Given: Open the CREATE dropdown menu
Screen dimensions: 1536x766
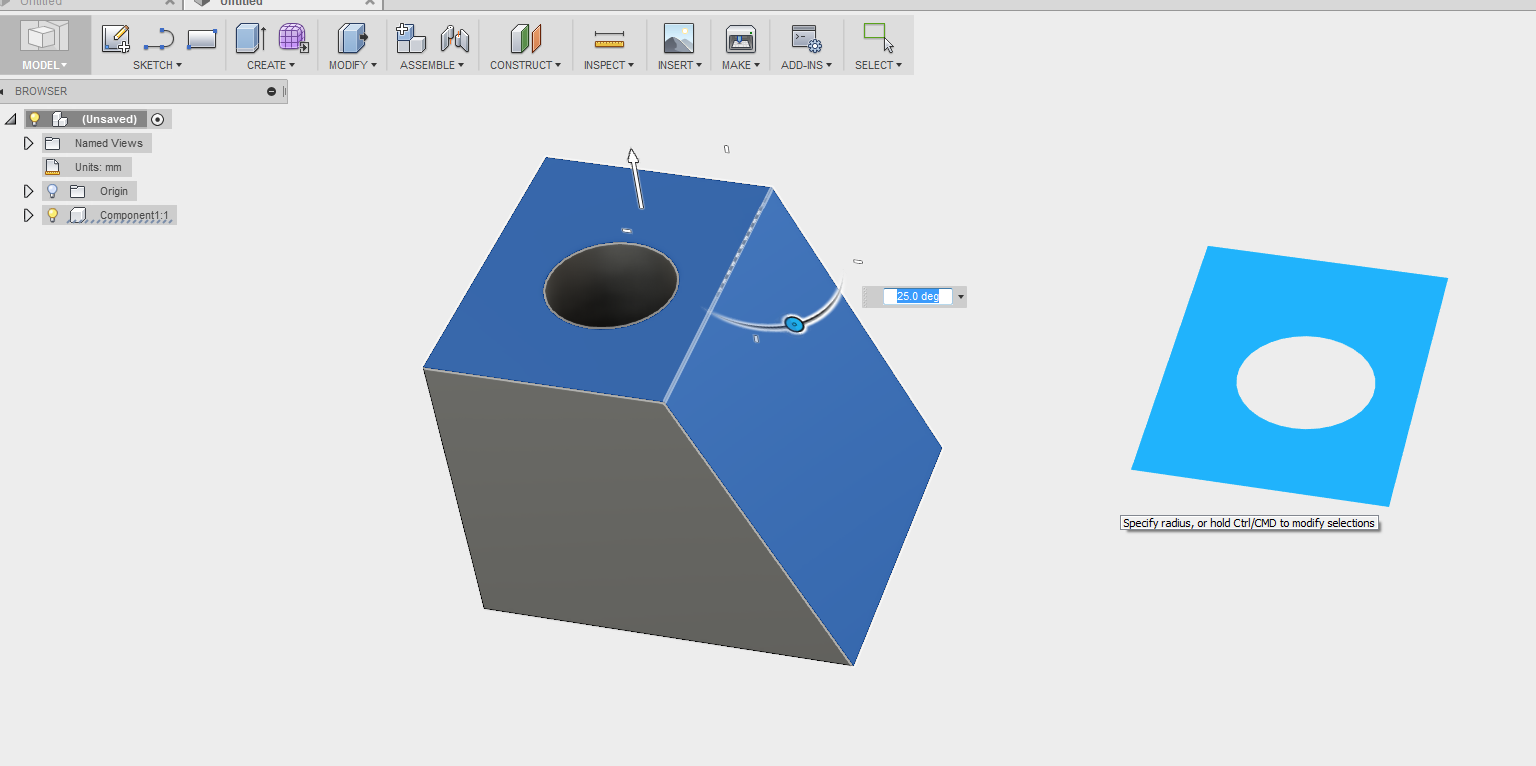Looking at the screenshot, I should click(271, 65).
